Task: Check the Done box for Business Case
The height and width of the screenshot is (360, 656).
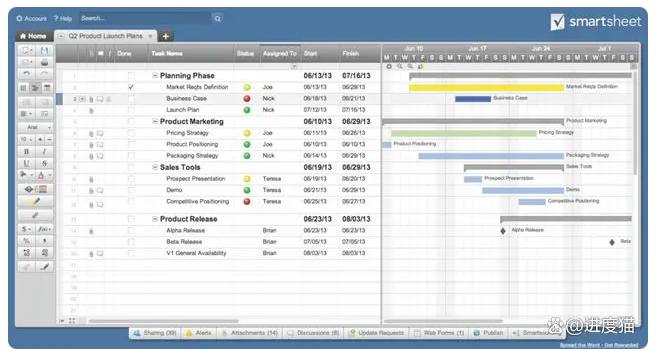Action: tap(131, 99)
